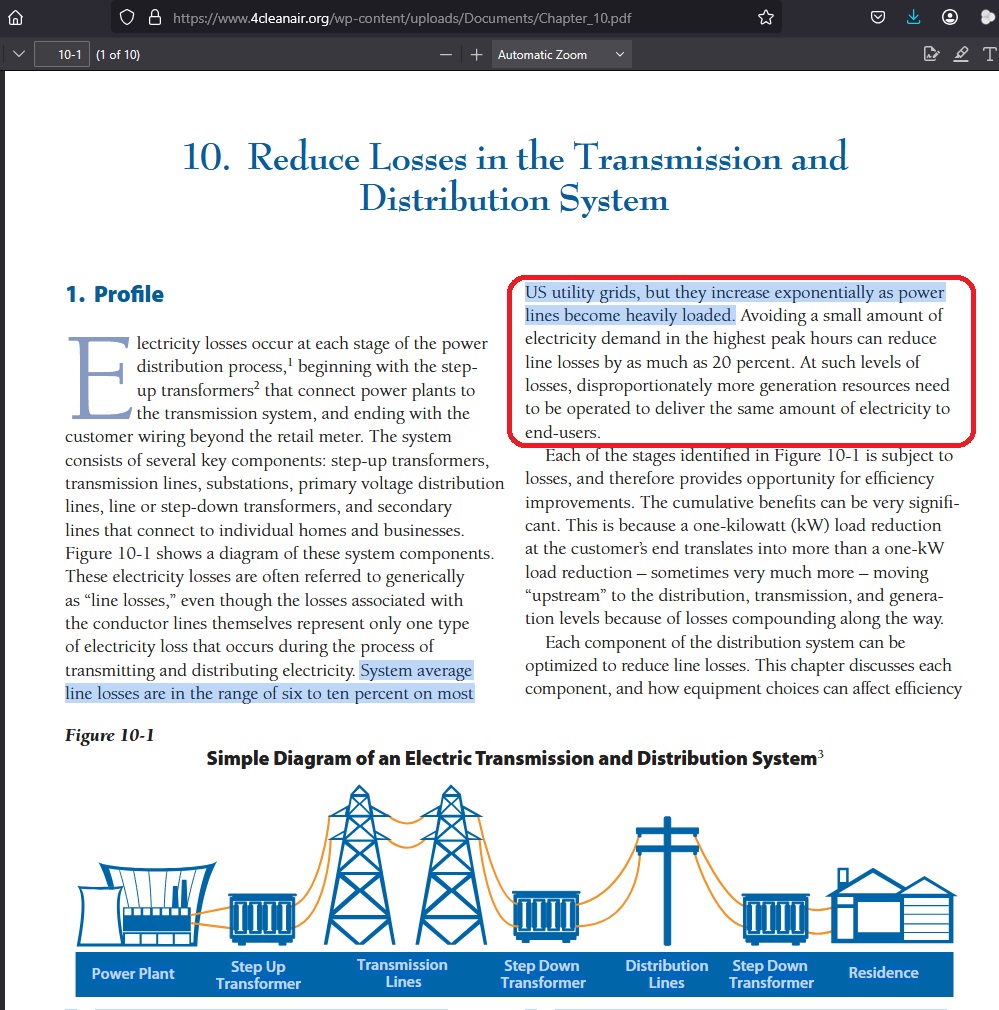Click the 'Residence' diagram label
999x1010 pixels.
(883, 973)
